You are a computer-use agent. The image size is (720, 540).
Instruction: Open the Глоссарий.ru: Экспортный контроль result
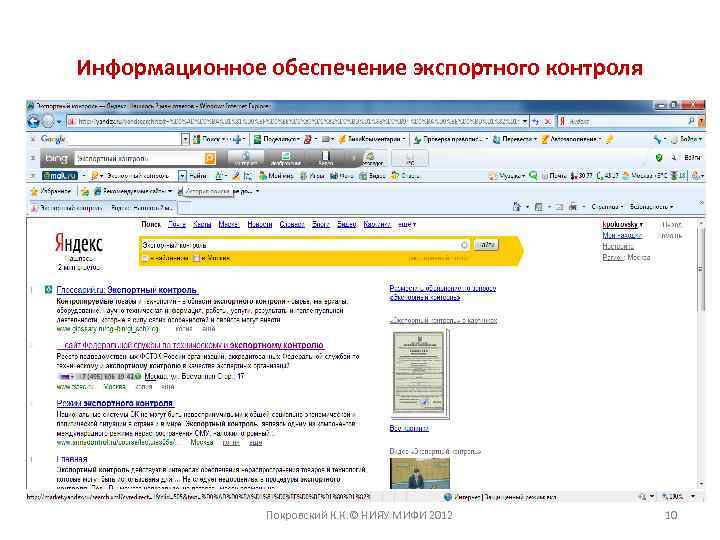(x=127, y=290)
